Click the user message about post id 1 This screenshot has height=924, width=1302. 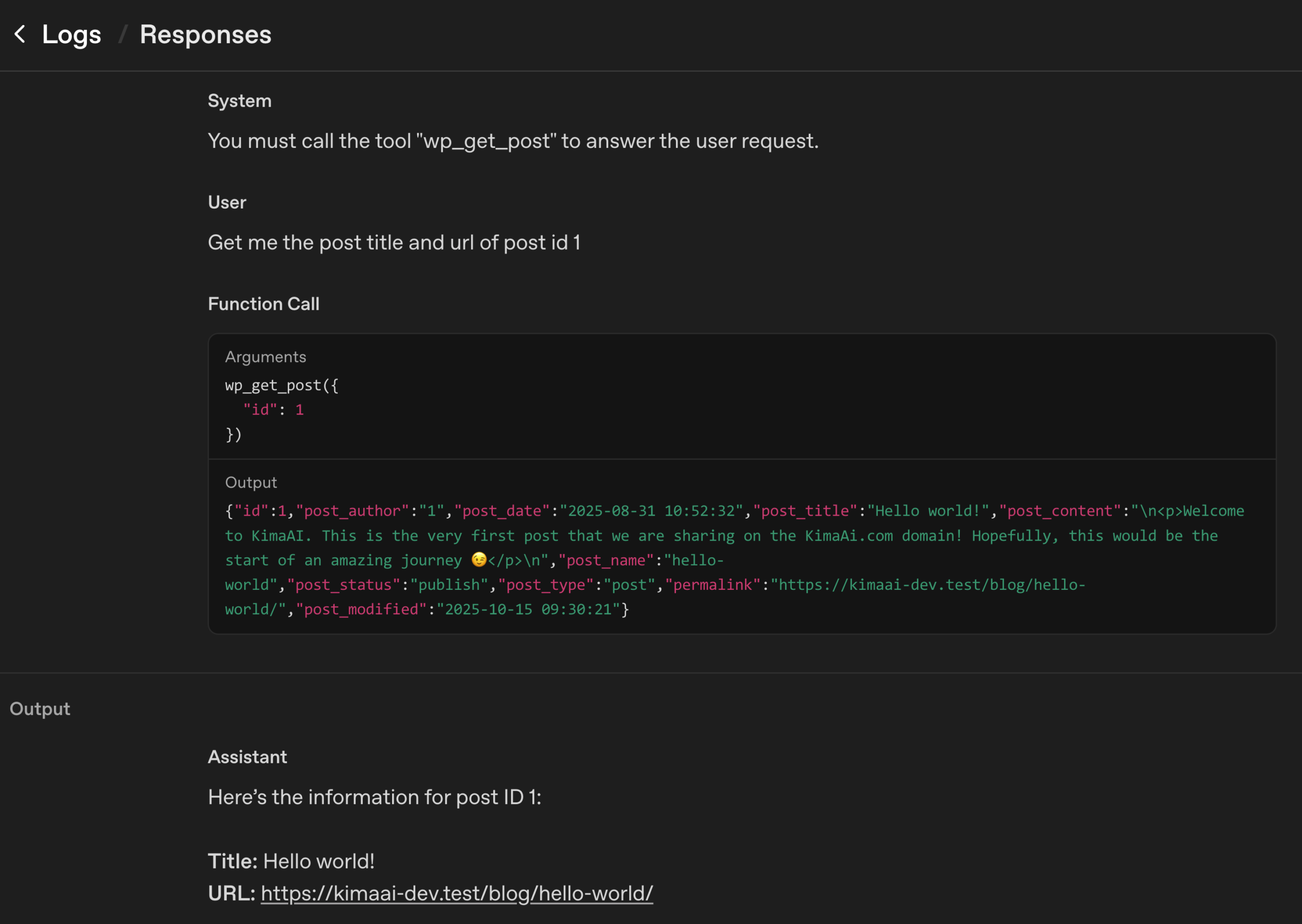pos(394,243)
